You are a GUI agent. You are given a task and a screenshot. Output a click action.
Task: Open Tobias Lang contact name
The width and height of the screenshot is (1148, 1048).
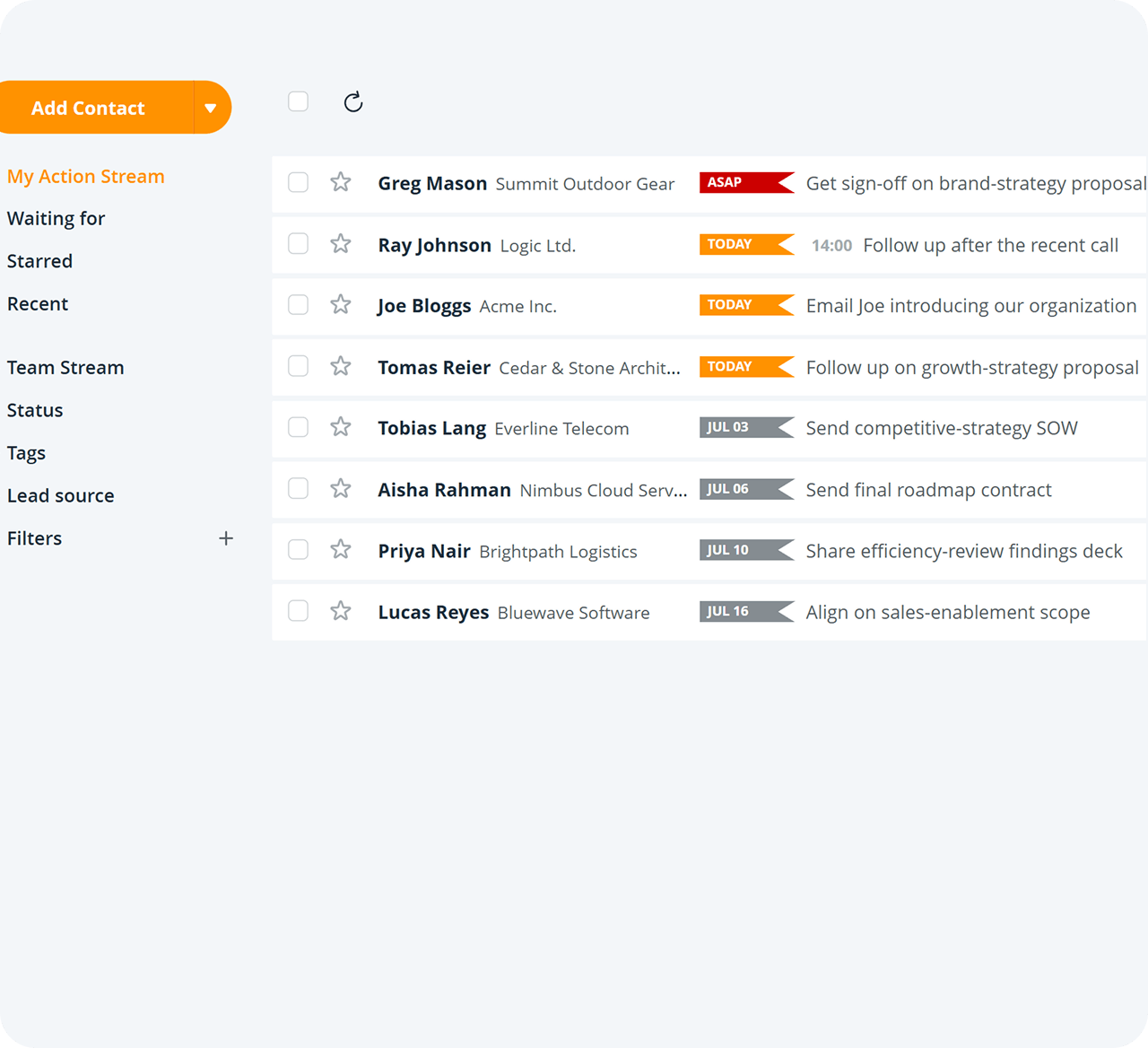[432, 428]
